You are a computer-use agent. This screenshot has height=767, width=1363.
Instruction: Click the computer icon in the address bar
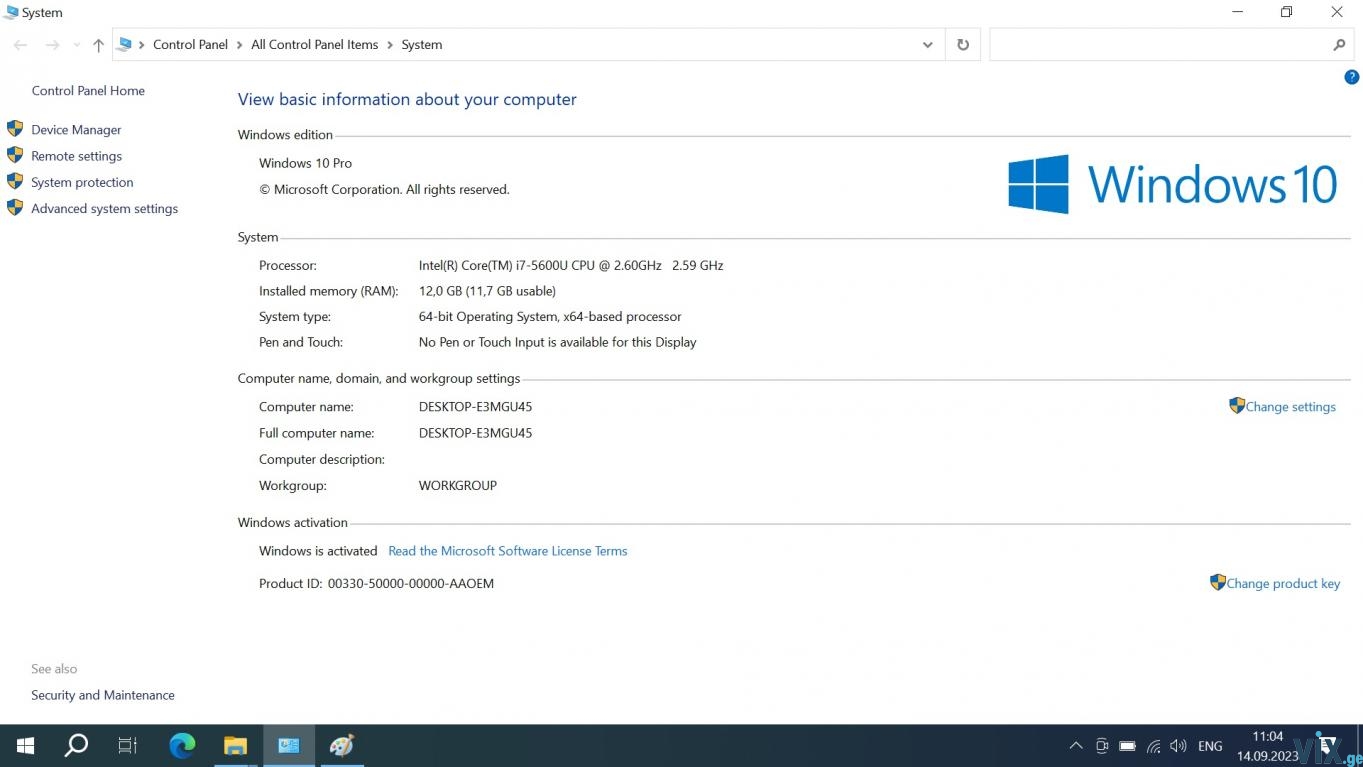(x=125, y=44)
